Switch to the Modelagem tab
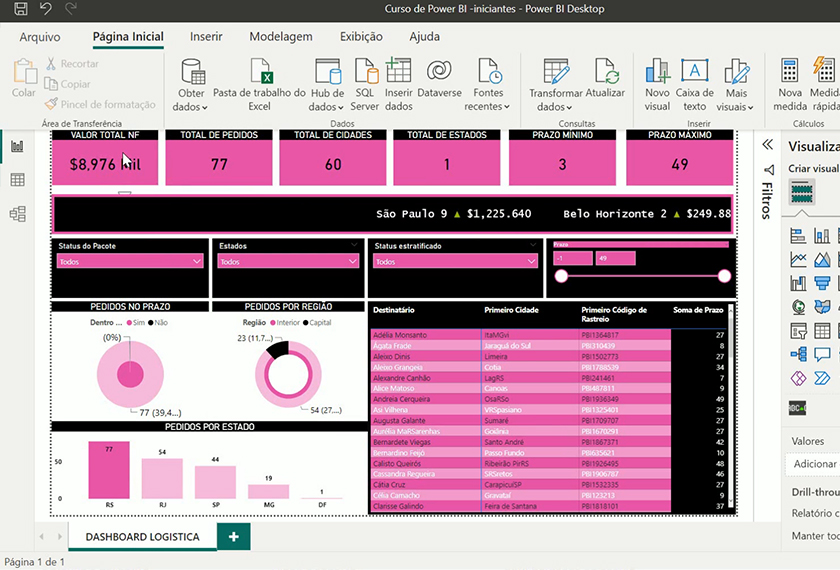 pyautogui.click(x=281, y=37)
